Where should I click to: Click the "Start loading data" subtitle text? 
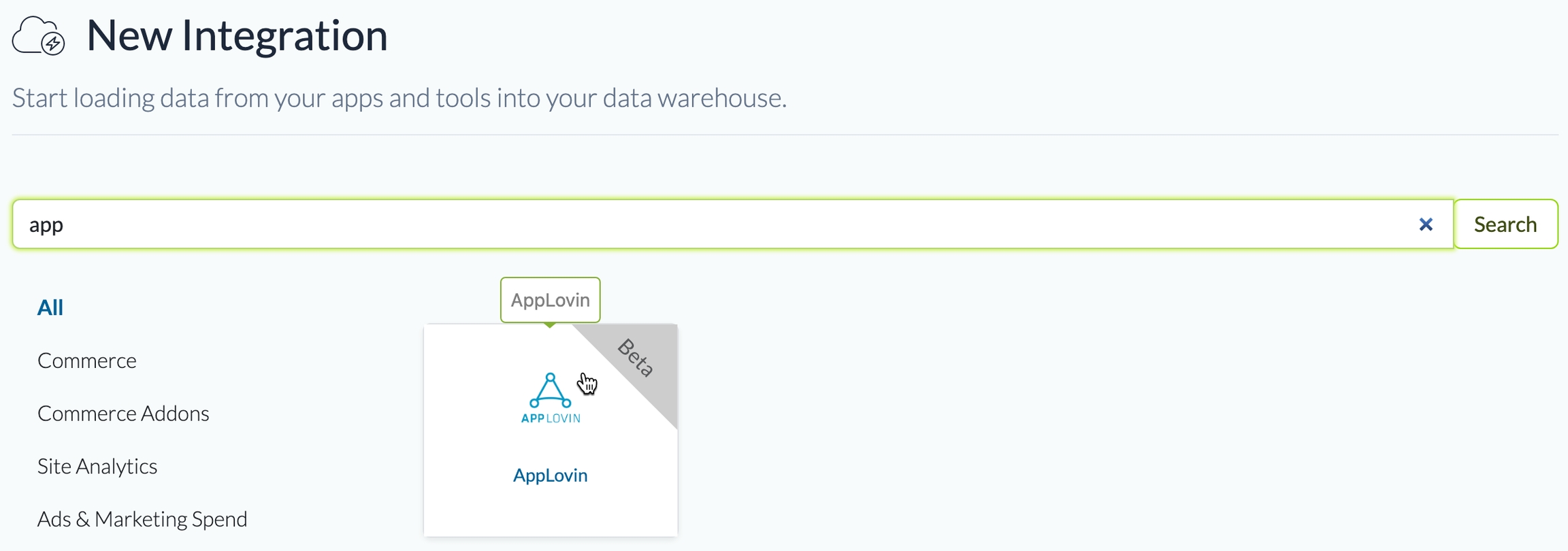point(399,98)
